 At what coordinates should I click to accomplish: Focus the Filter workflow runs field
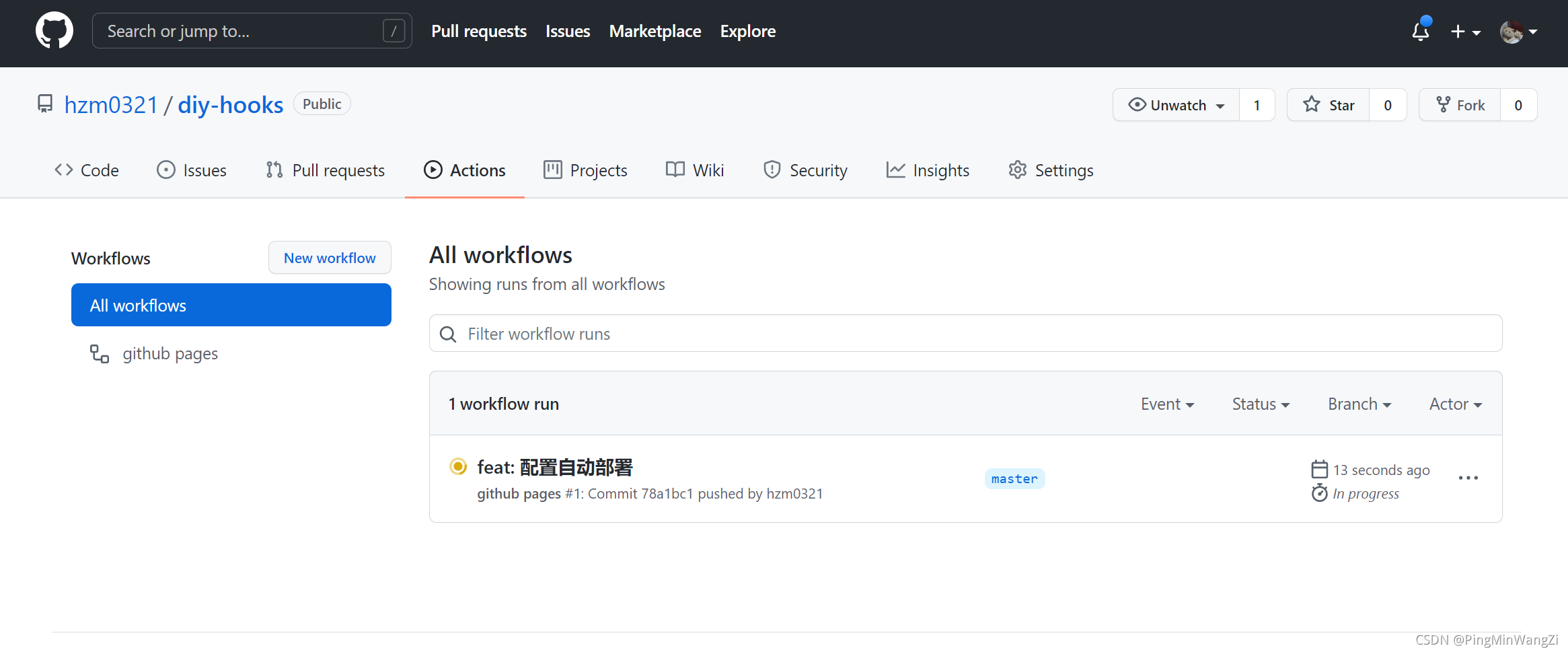(965, 333)
